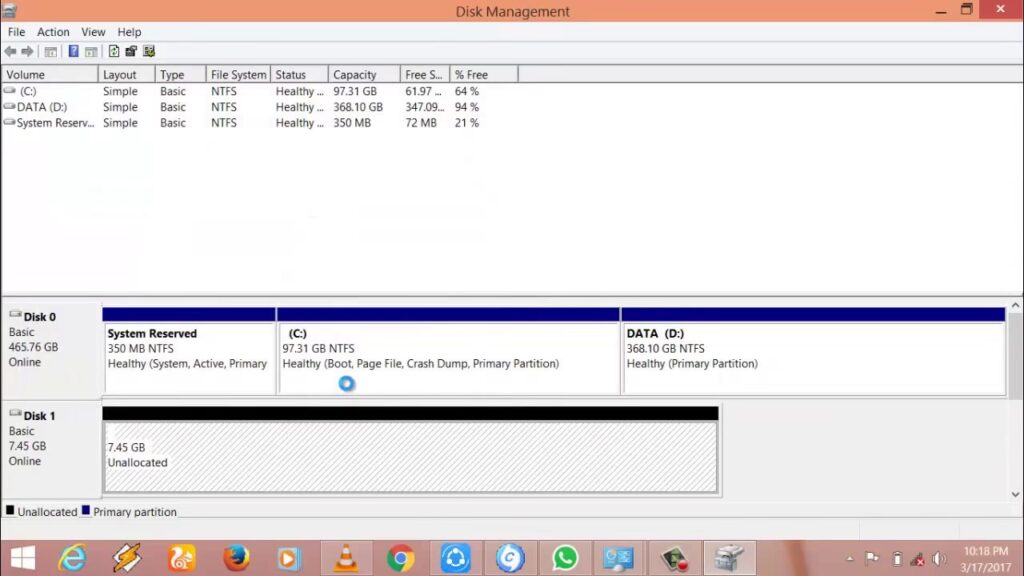Click the Forward arrow in the toolbar

pos(27,52)
